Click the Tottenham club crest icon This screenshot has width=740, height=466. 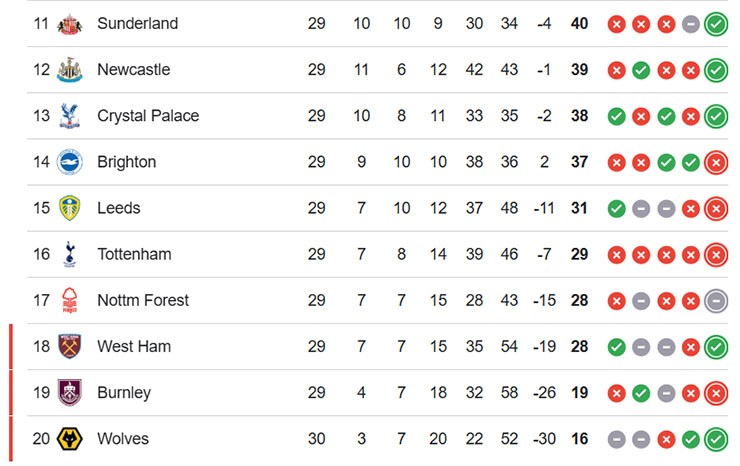[x=69, y=254]
